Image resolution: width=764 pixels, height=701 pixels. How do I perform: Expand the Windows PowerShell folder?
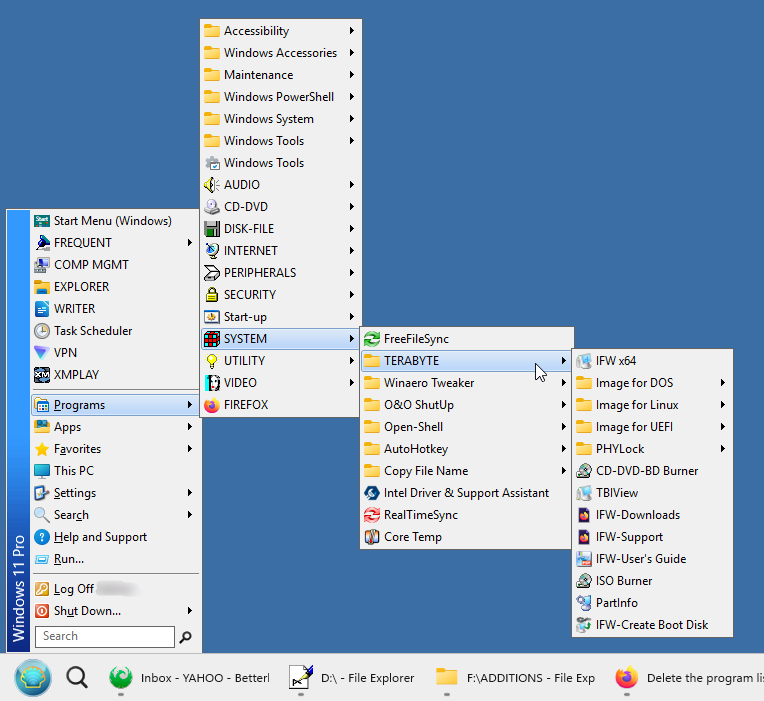point(352,97)
